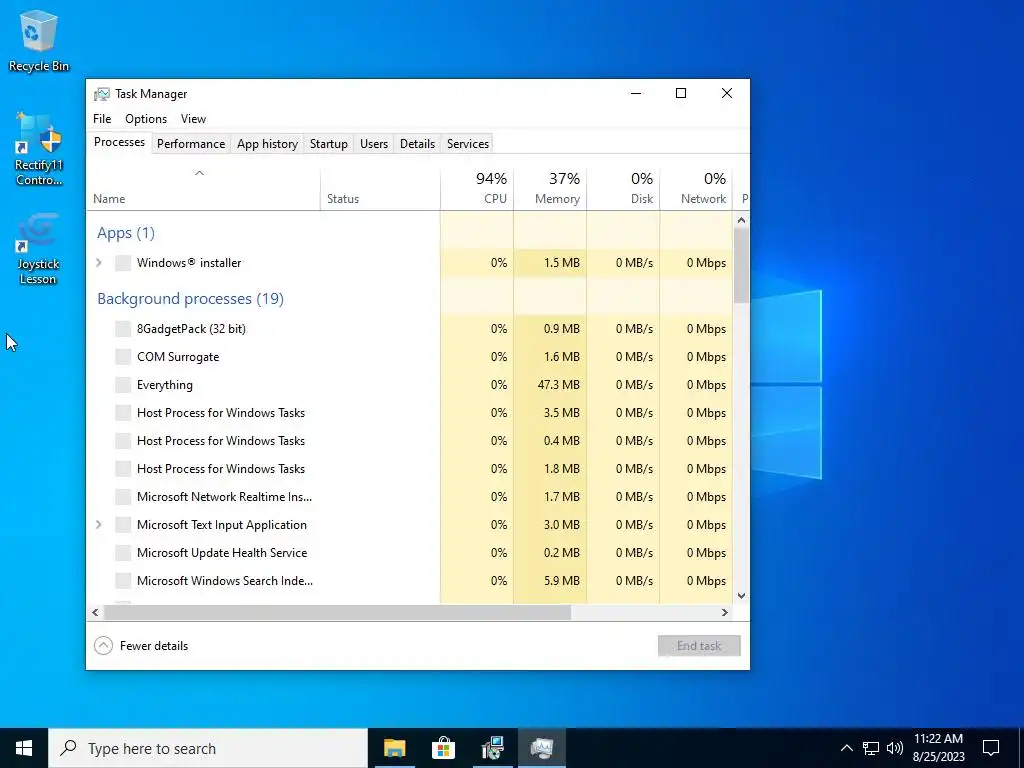Click the Everything process icon
The image size is (1024, 768).
pyautogui.click(x=123, y=385)
